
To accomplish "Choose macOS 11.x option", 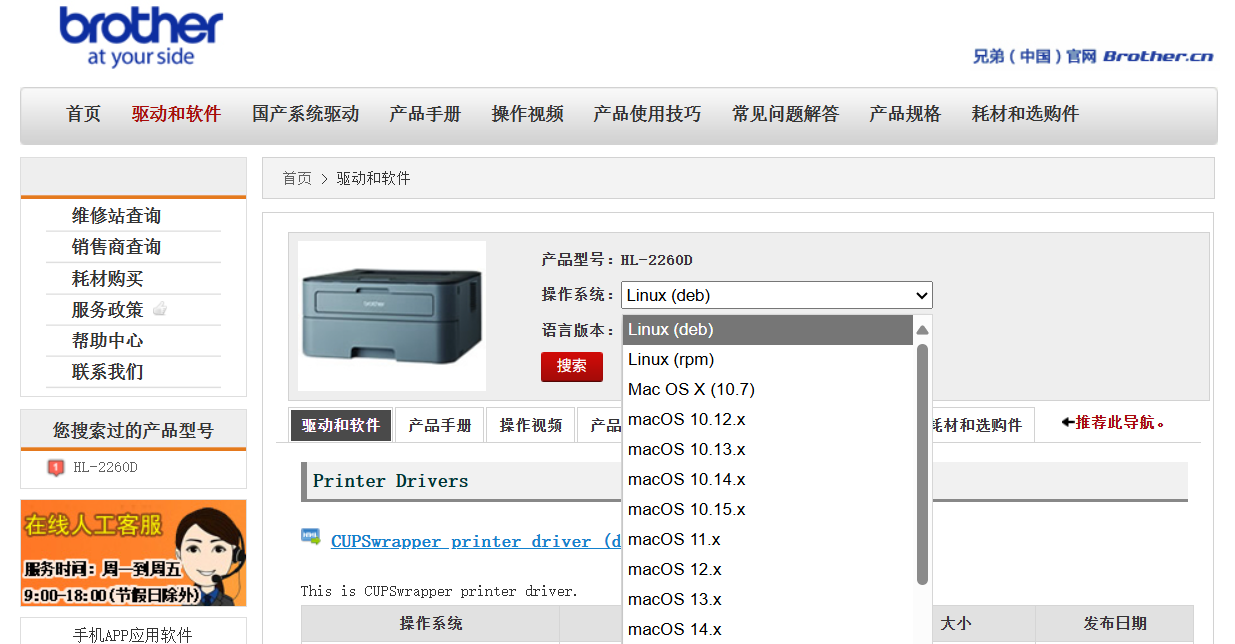I will 768,540.
